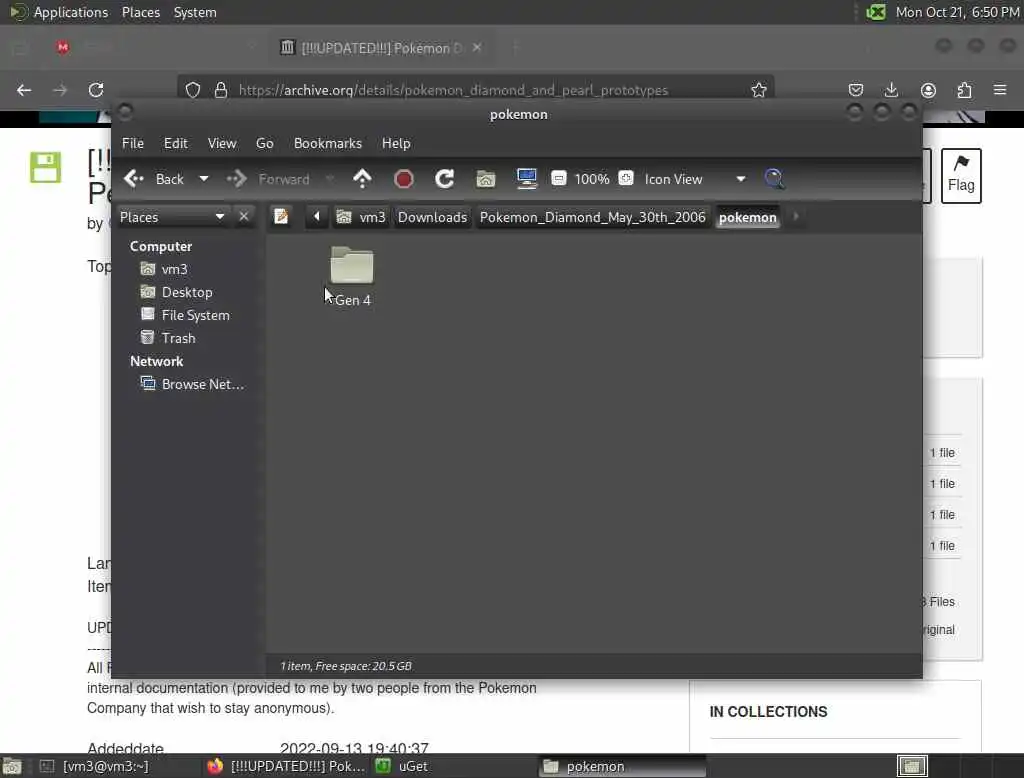Viewport: 1024px width, 778px height.
Task: Navigate to Downloads in the path bar
Action: tap(432, 217)
